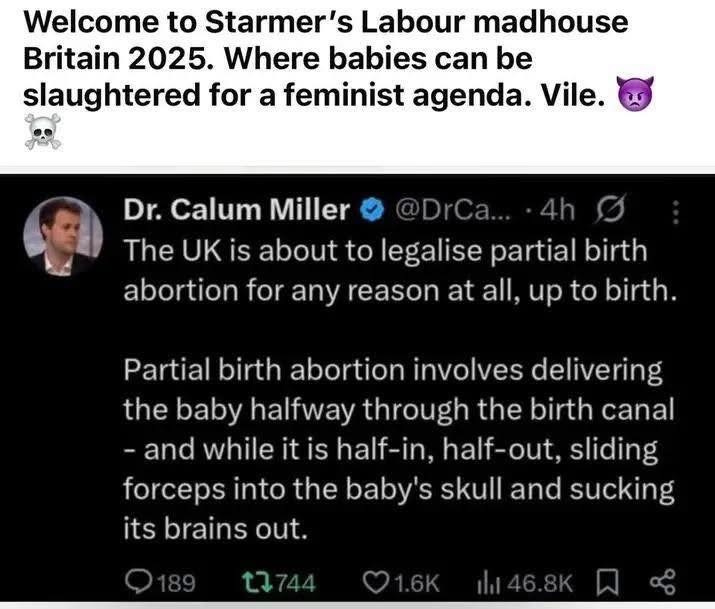Screen dimensions: 715x609
Task: View analytics icon showing 46.8K views
Action: coord(490,583)
